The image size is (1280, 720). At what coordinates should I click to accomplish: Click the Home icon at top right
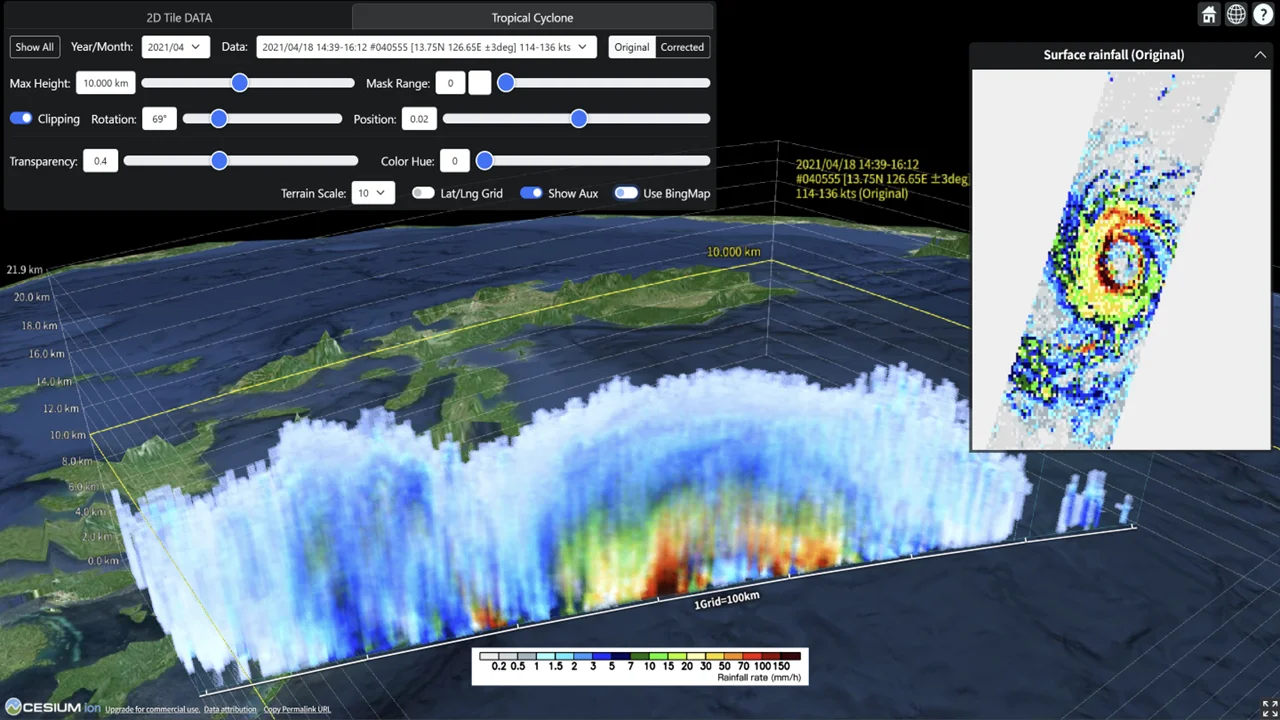1209,14
